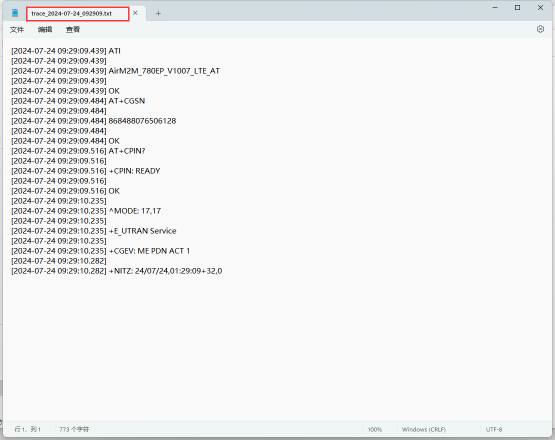Click the +NITZ timestamp line at bottom

(x=116, y=271)
